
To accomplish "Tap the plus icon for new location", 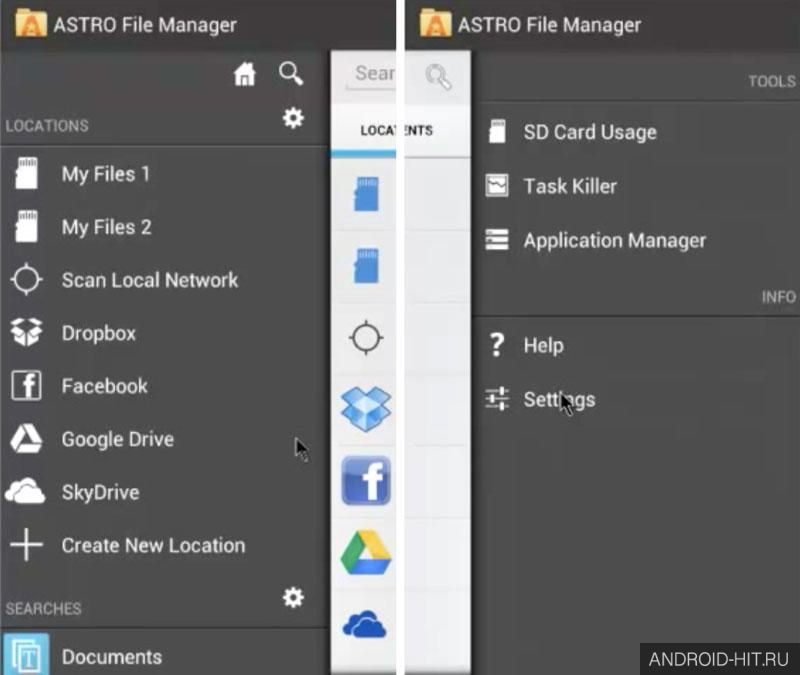I will tap(27, 544).
